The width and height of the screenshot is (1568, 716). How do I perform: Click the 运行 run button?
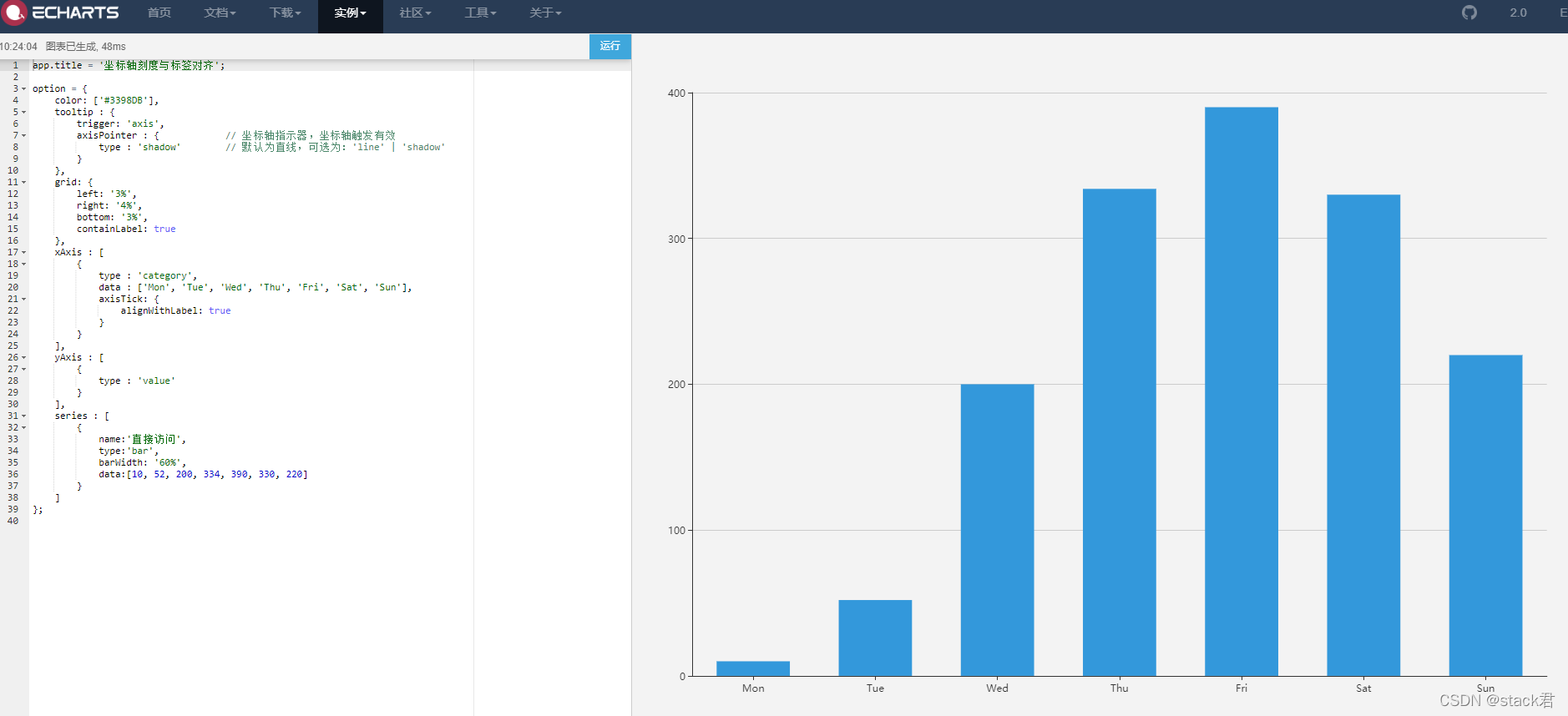(x=609, y=46)
